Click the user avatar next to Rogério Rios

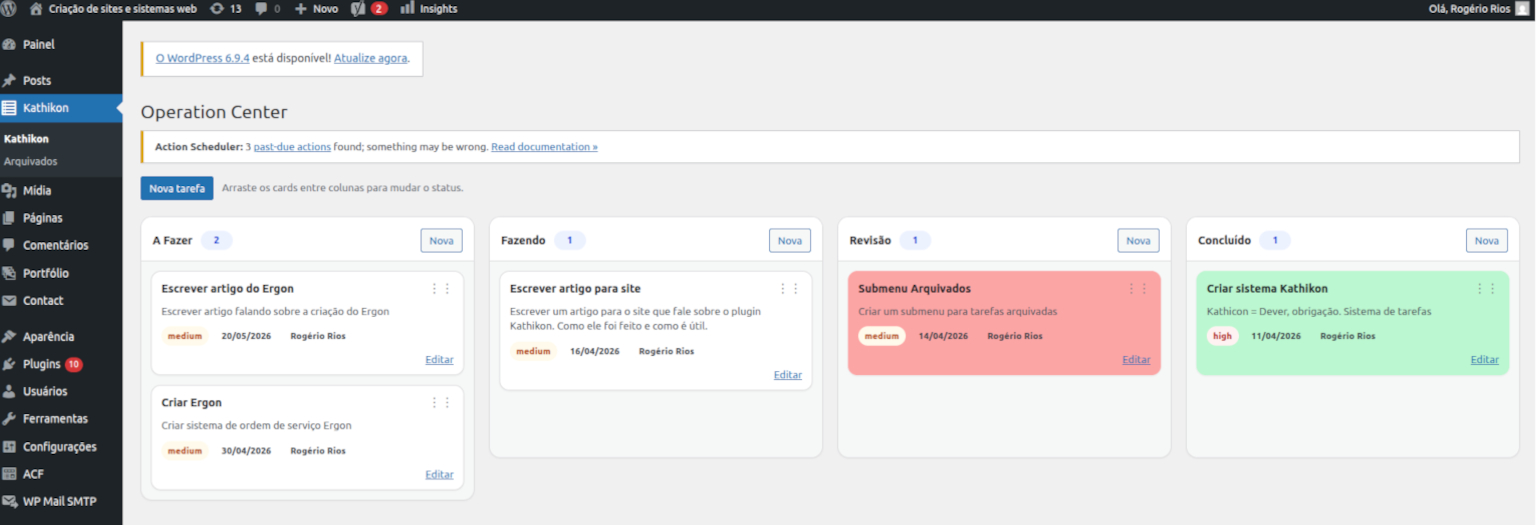click(1522, 8)
